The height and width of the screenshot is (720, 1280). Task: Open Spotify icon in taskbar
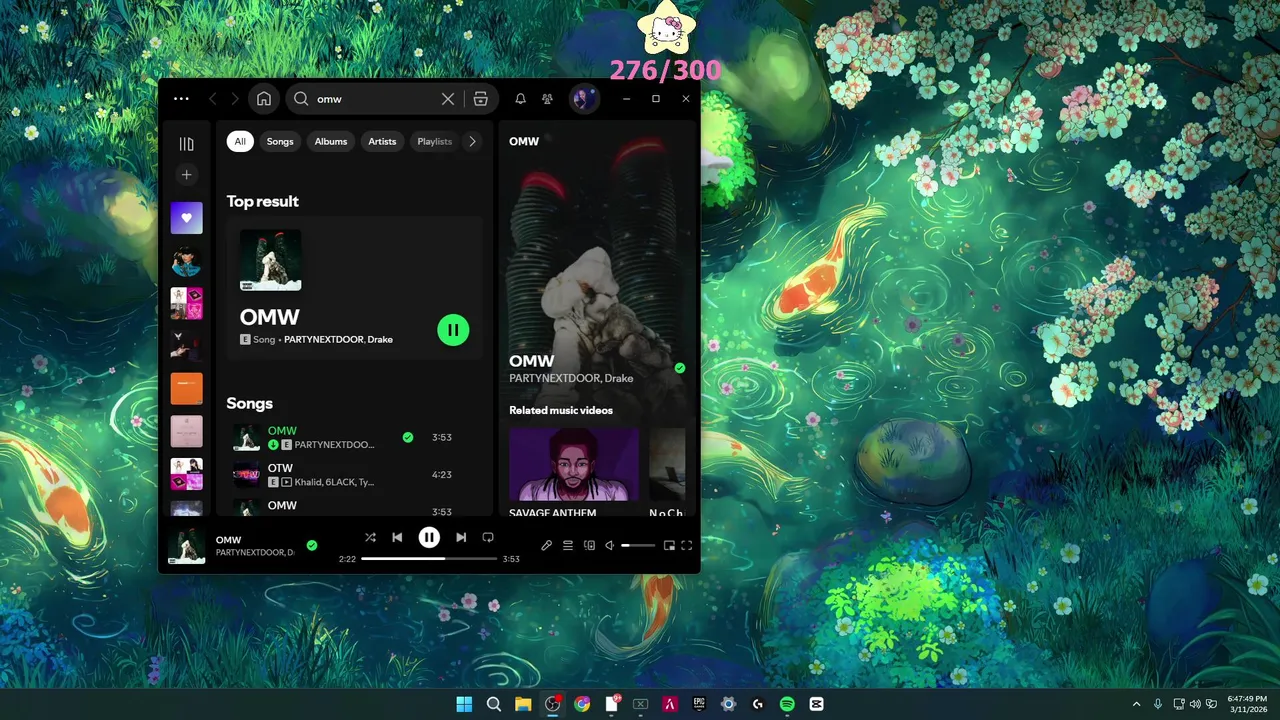787,704
